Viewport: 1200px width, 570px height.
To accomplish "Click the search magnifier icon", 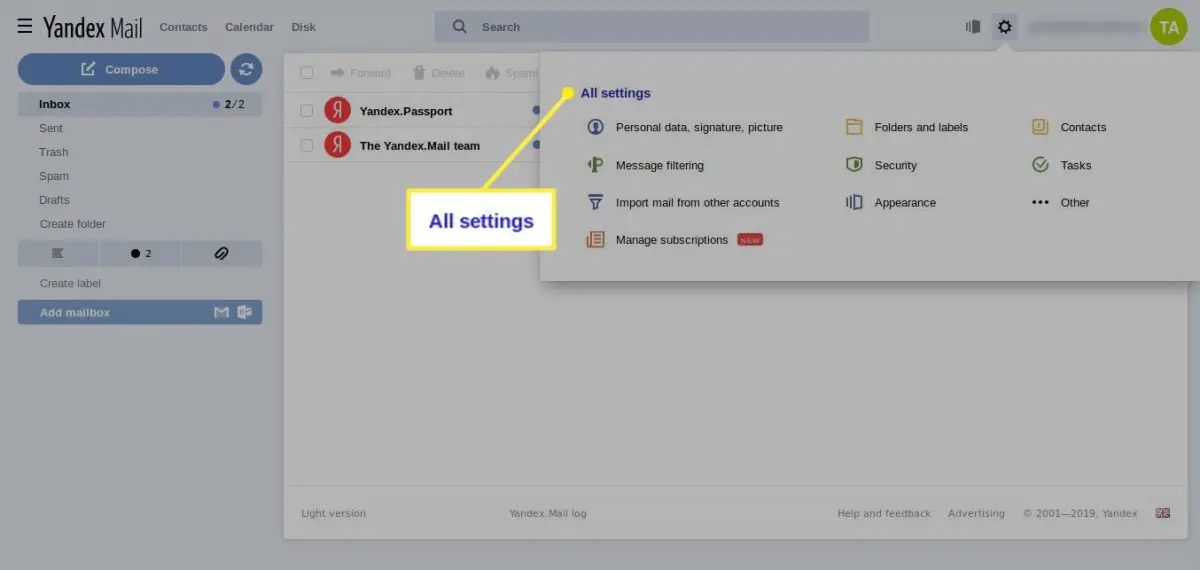I will click(x=460, y=27).
